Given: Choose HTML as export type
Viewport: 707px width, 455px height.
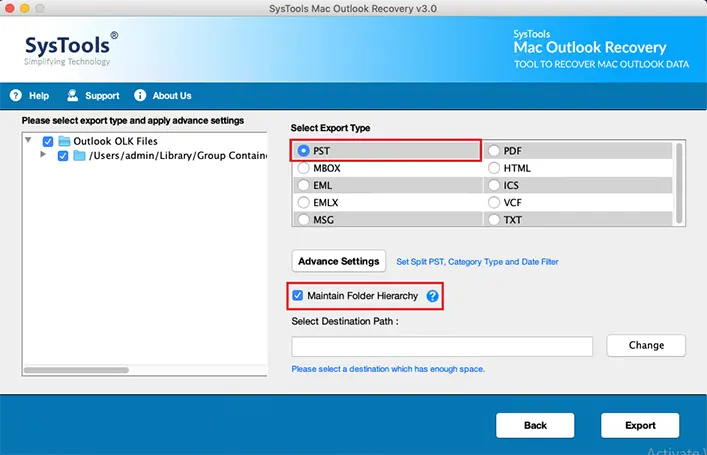Looking at the screenshot, I should click(494, 168).
